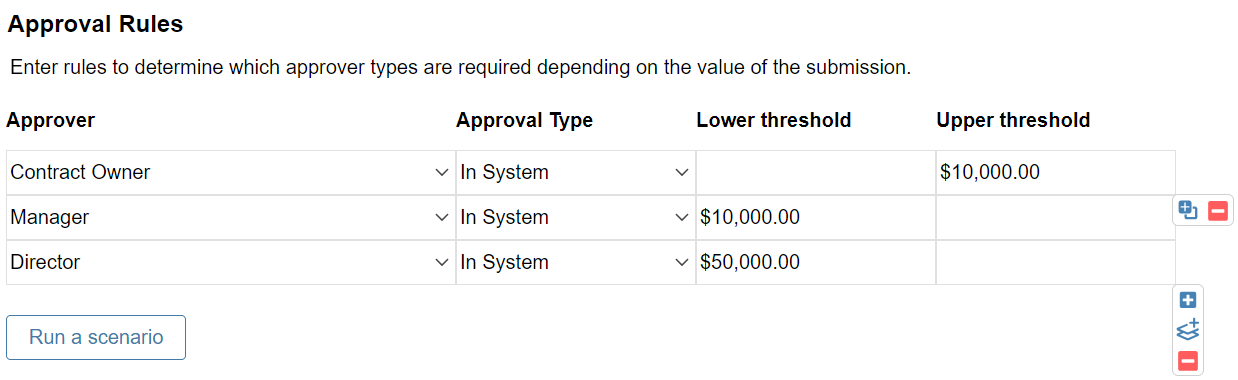The image size is (1238, 380).
Task: Click the Run a scenario button
Action: 96,337
